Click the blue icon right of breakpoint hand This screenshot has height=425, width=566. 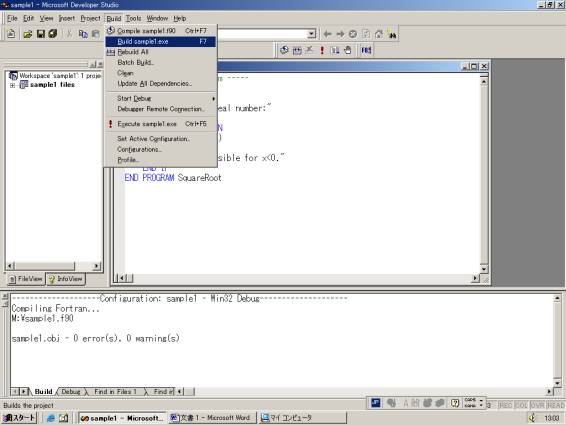point(366,50)
